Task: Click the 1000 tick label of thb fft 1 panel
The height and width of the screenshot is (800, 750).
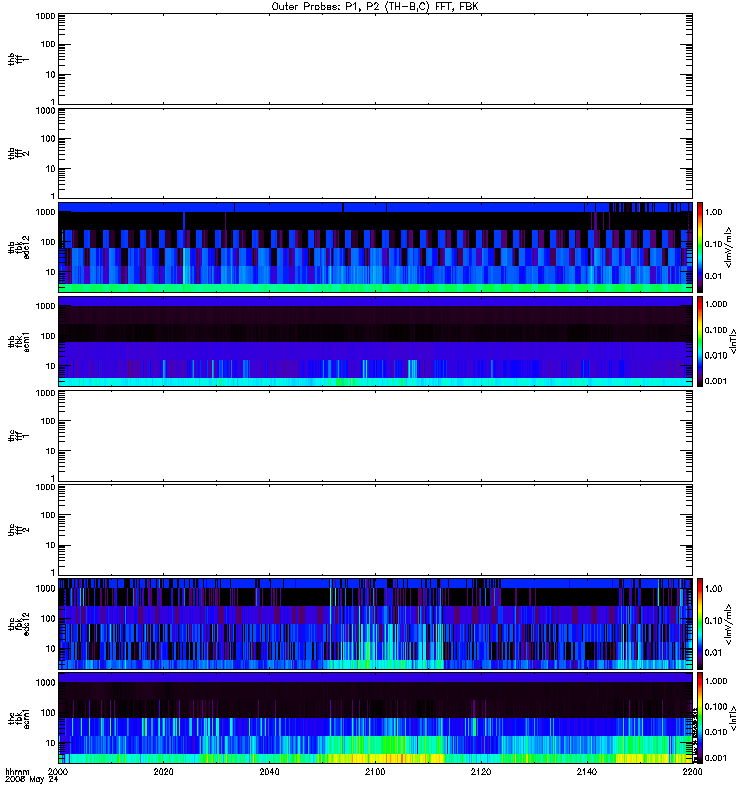Action: [45, 16]
